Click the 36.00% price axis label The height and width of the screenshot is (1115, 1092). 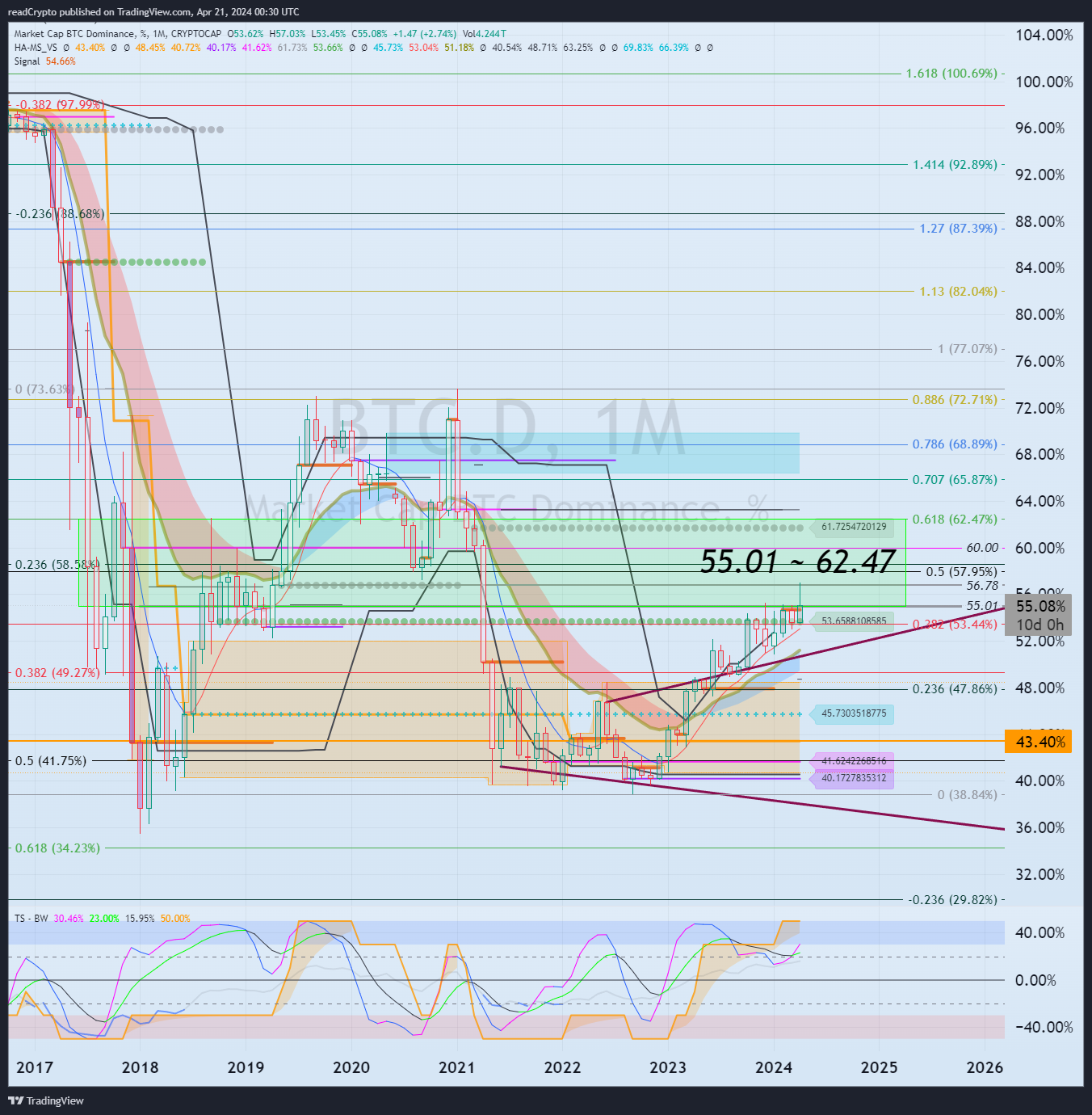[1040, 827]
